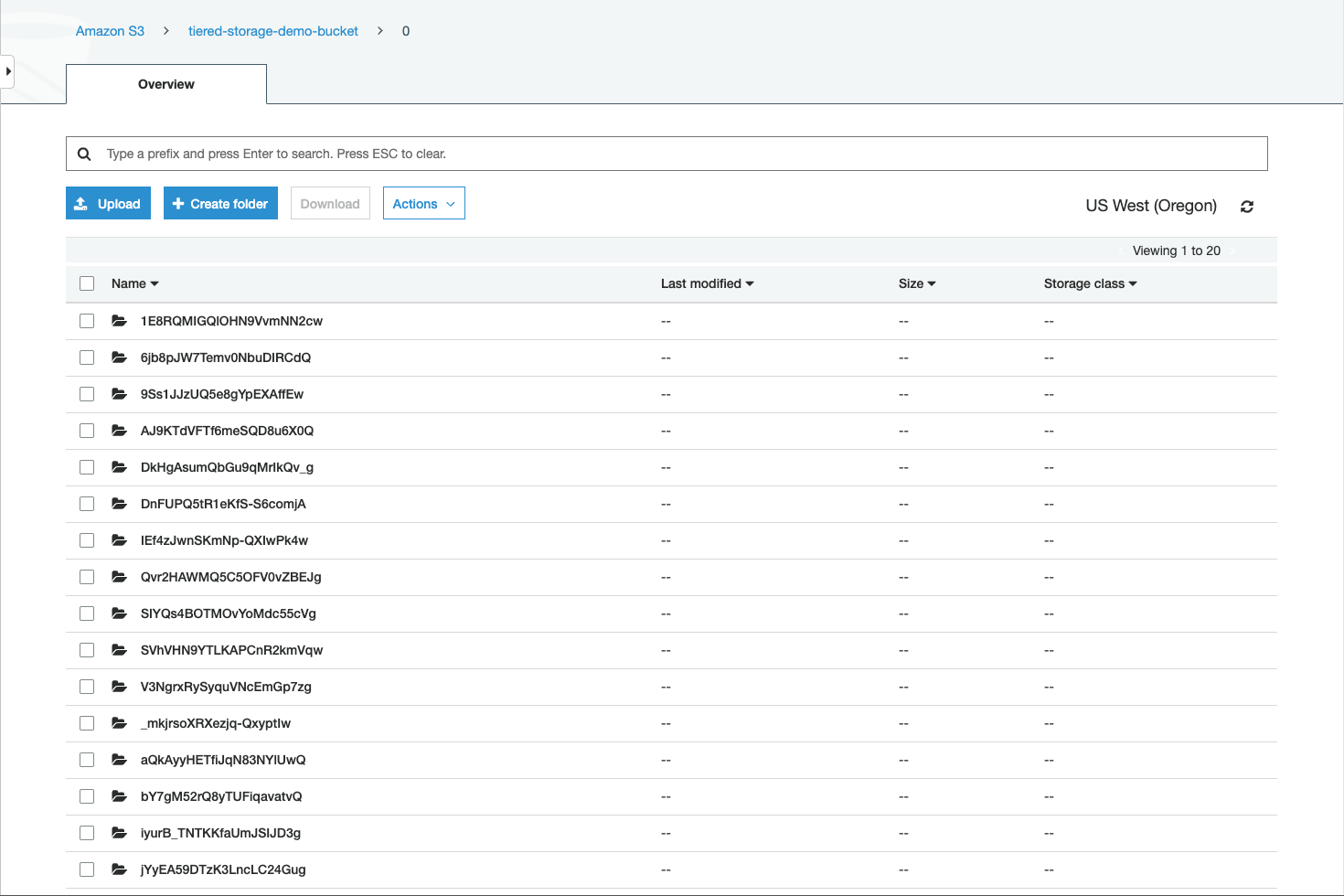Go to next page arrow near Viewing

click(x=1232, y=251)
